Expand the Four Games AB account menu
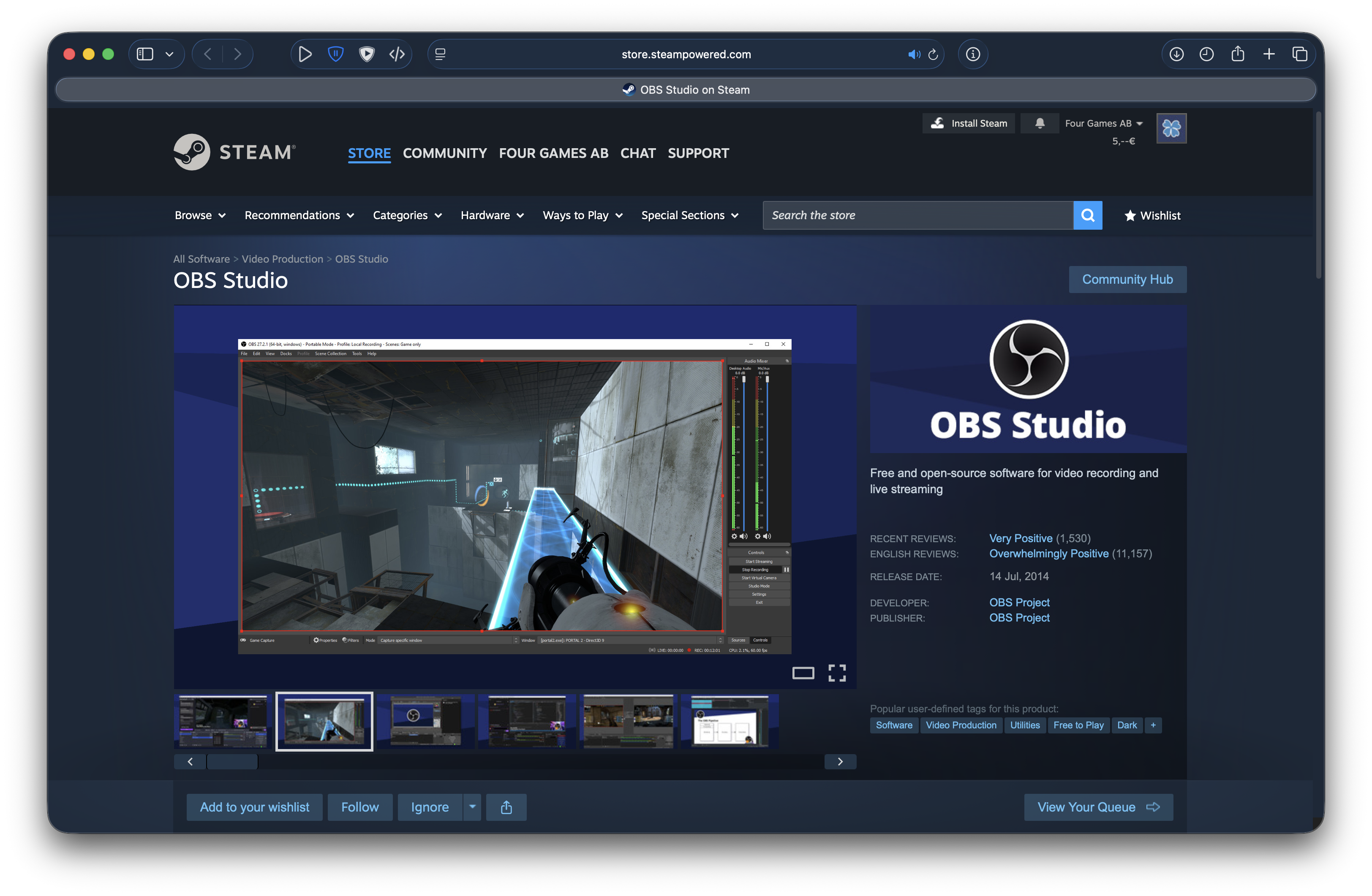Image resolution: width=1372 pixels, height=896 pixels. click(1103, 123)
